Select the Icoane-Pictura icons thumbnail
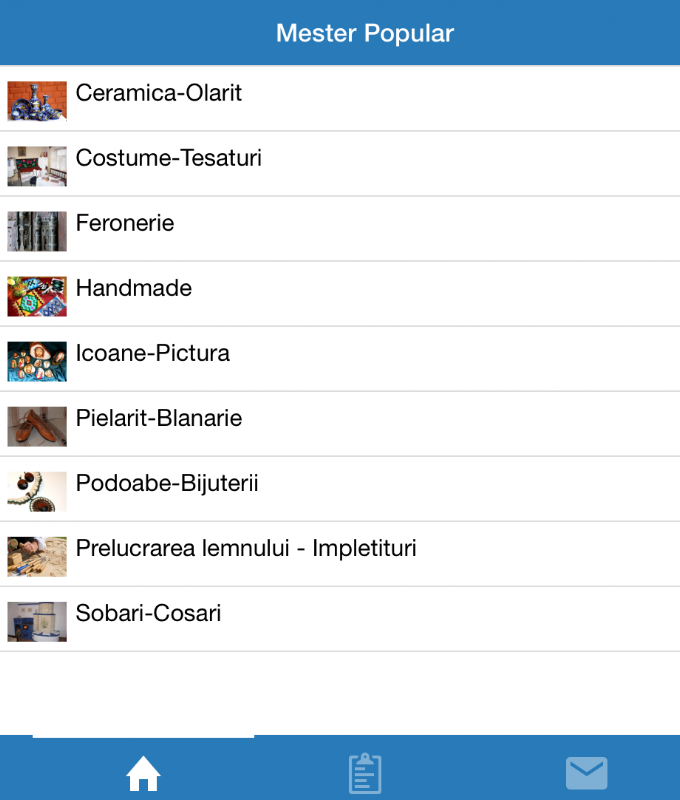 37,361
